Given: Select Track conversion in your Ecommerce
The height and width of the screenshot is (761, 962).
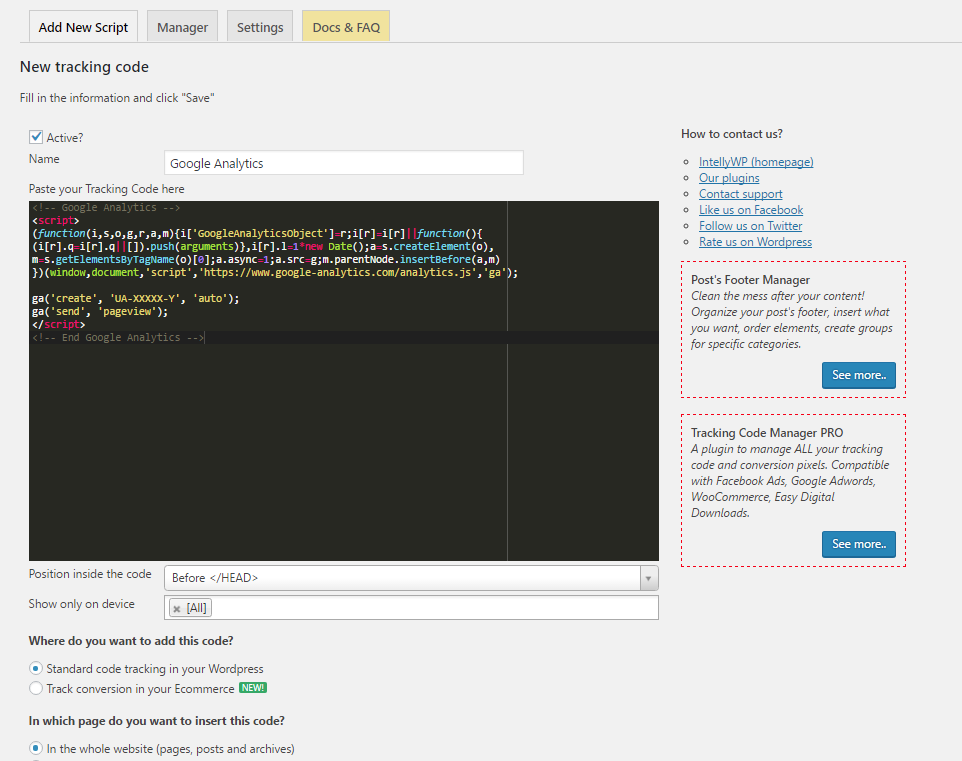Looking at the screenshot, I should (37, 688).
